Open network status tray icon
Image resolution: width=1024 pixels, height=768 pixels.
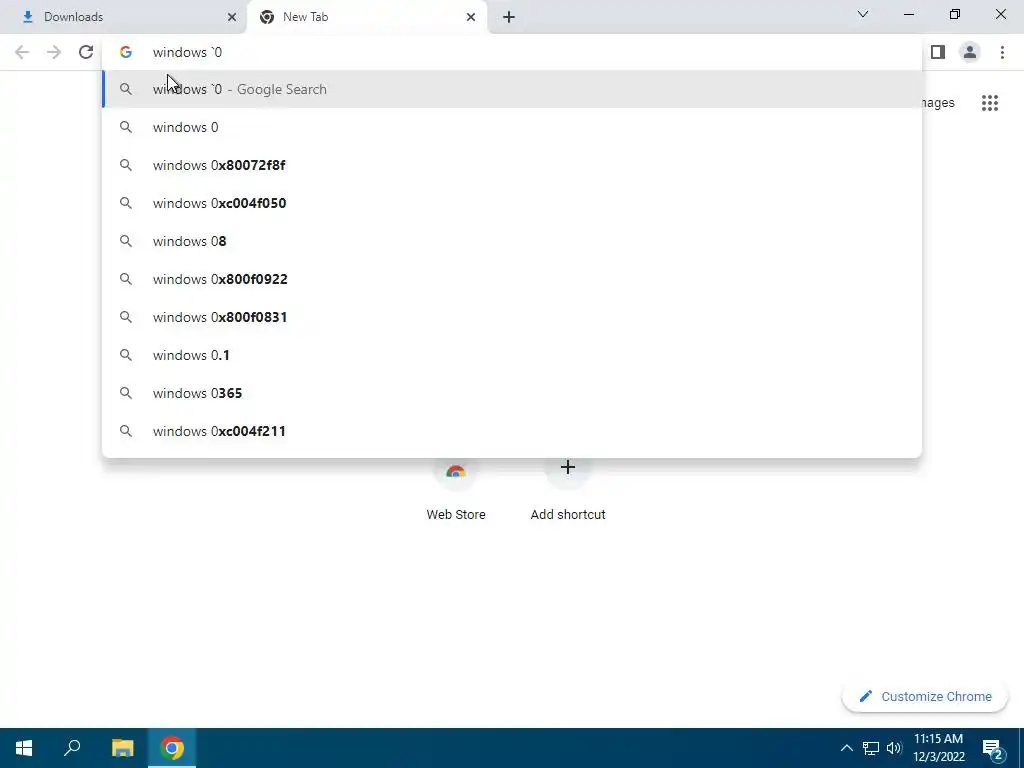(871, 748)
